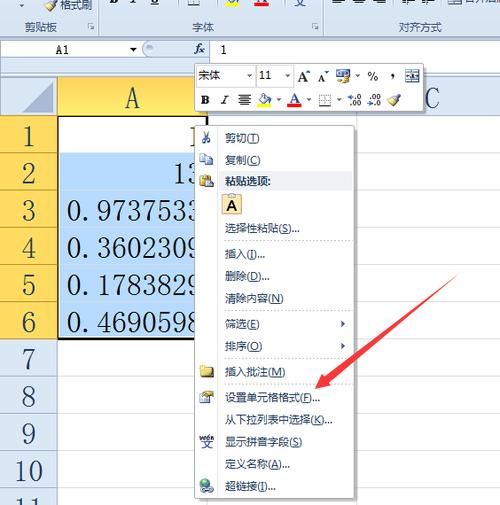This screenshot has height=505, width=500.
Task: Click cell containing 0.9737533
Action: pos(126,209)
